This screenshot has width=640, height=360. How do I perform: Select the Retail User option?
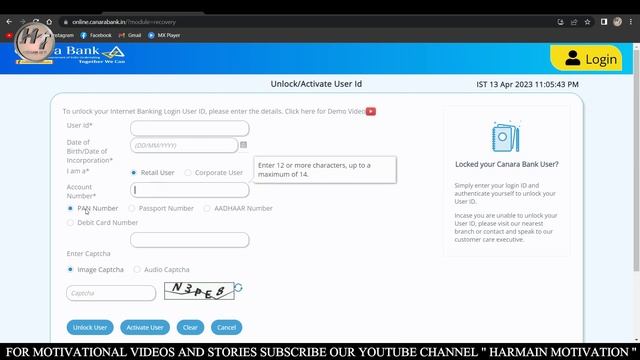[x=133, y=173]
